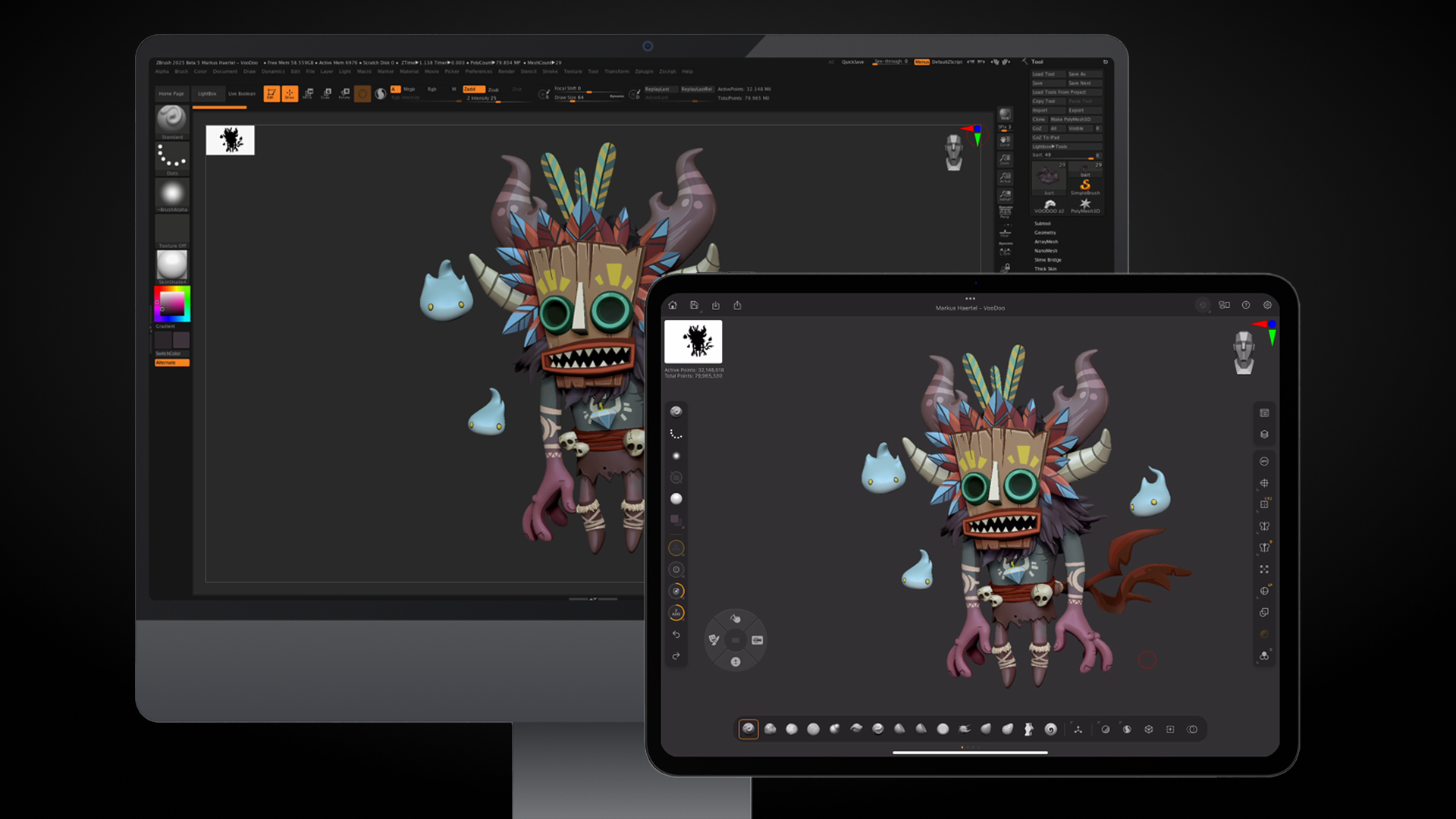Select the SimpleBrush tool in Tool palette
1456x819 pixels.
click(1085, 187)
